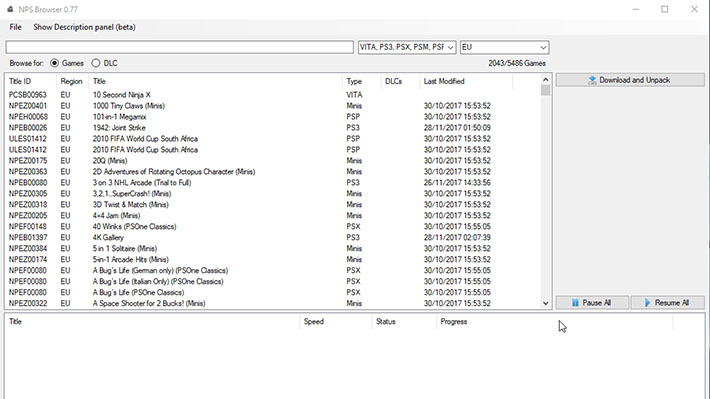Click Progress column header in download queue
This screenshot has height=399, width=710.
[555, 322]
